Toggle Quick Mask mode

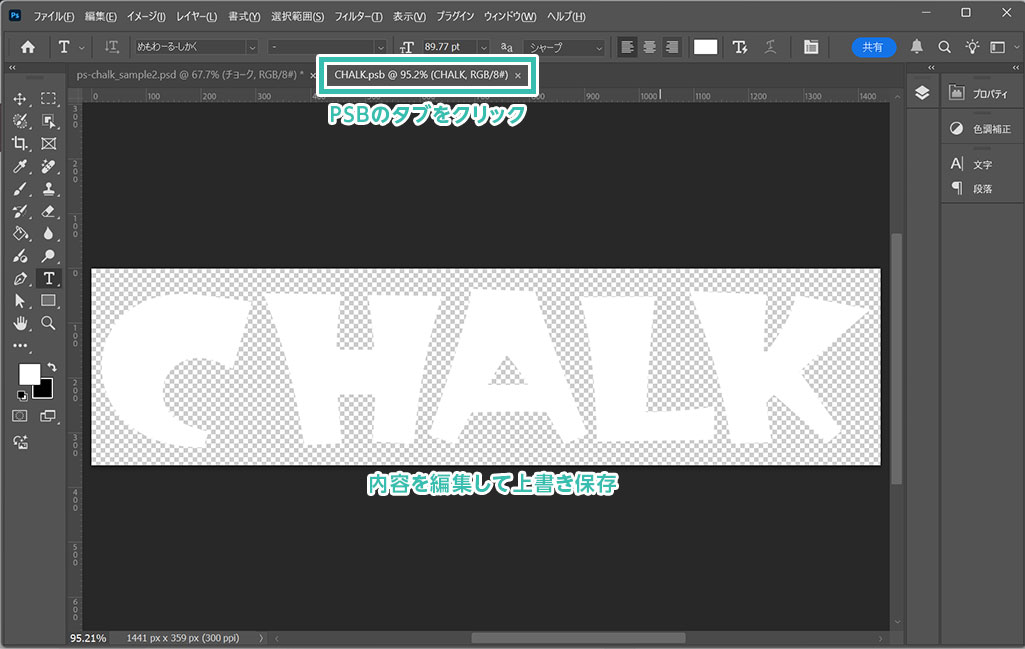[x=20, y=415]
